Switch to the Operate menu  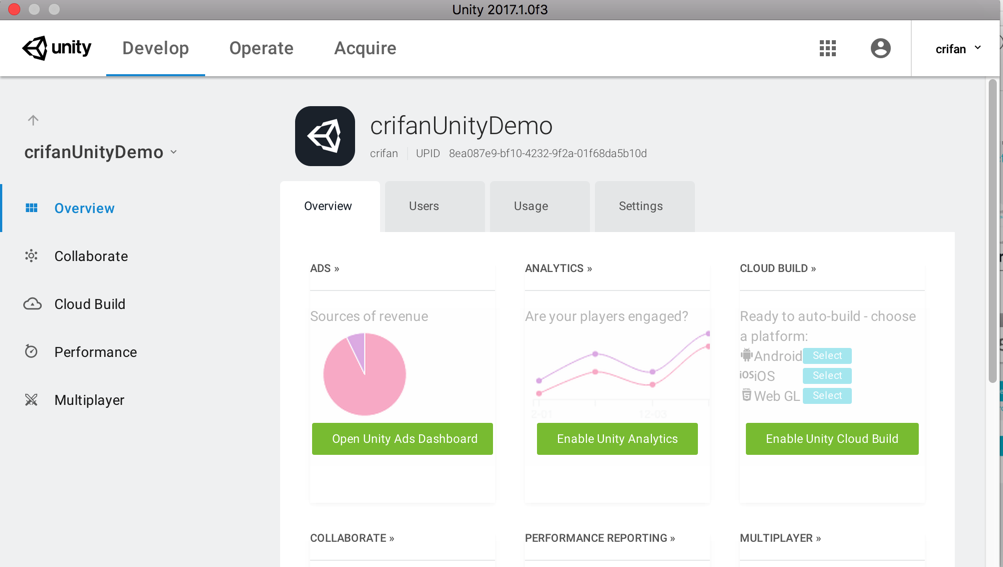click(261, 48)
